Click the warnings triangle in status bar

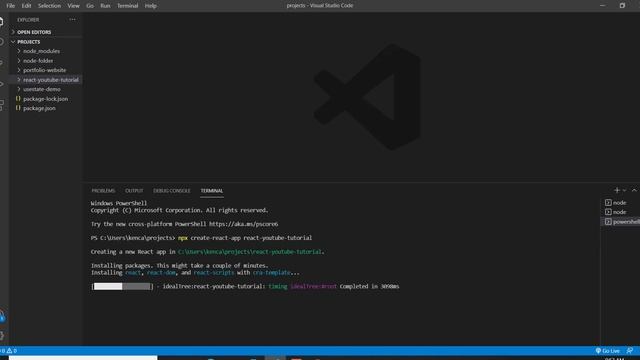click(x=9, y=351)
